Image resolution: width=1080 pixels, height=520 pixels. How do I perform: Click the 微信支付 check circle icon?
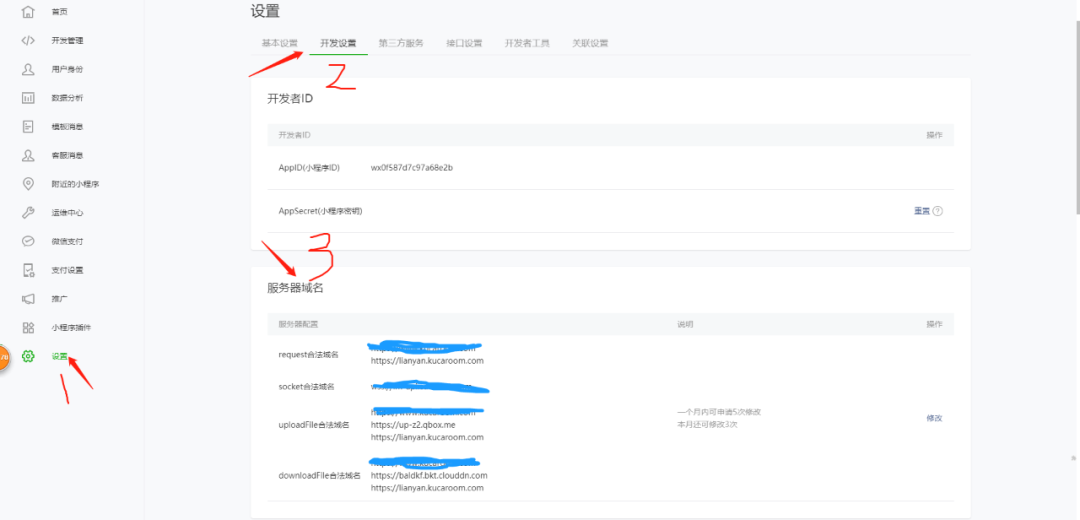tap(28, 242)
